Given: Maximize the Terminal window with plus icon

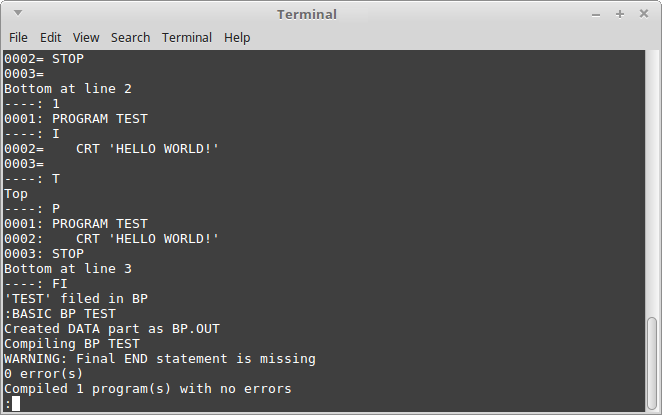Looking at the screenshot, I should click(620, 14).
